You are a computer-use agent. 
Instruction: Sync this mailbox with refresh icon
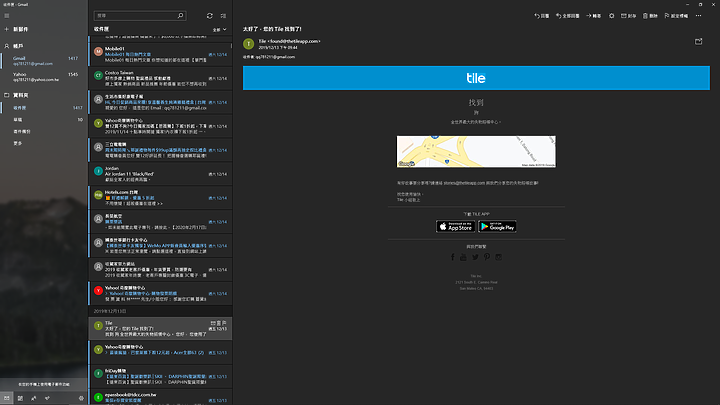(x=209, y=16)
